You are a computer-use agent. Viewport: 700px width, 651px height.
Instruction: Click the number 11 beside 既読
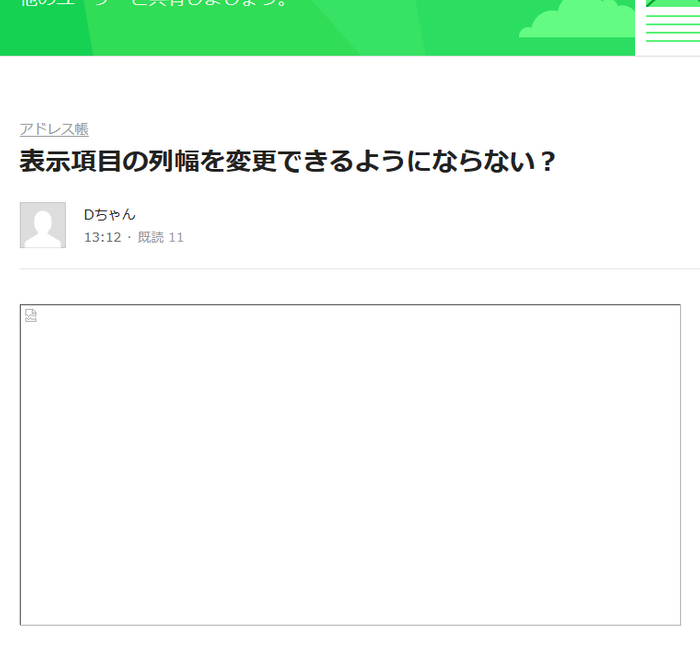176,237
